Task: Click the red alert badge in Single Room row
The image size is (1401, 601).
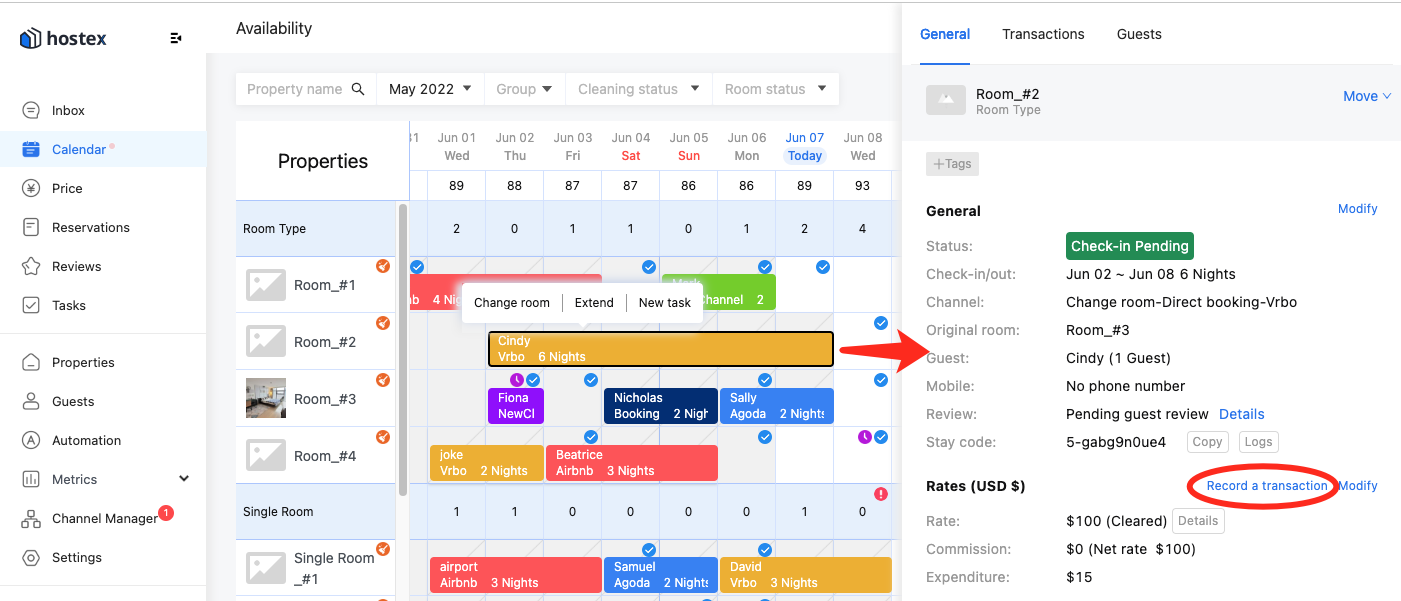Action: (881, 494)
